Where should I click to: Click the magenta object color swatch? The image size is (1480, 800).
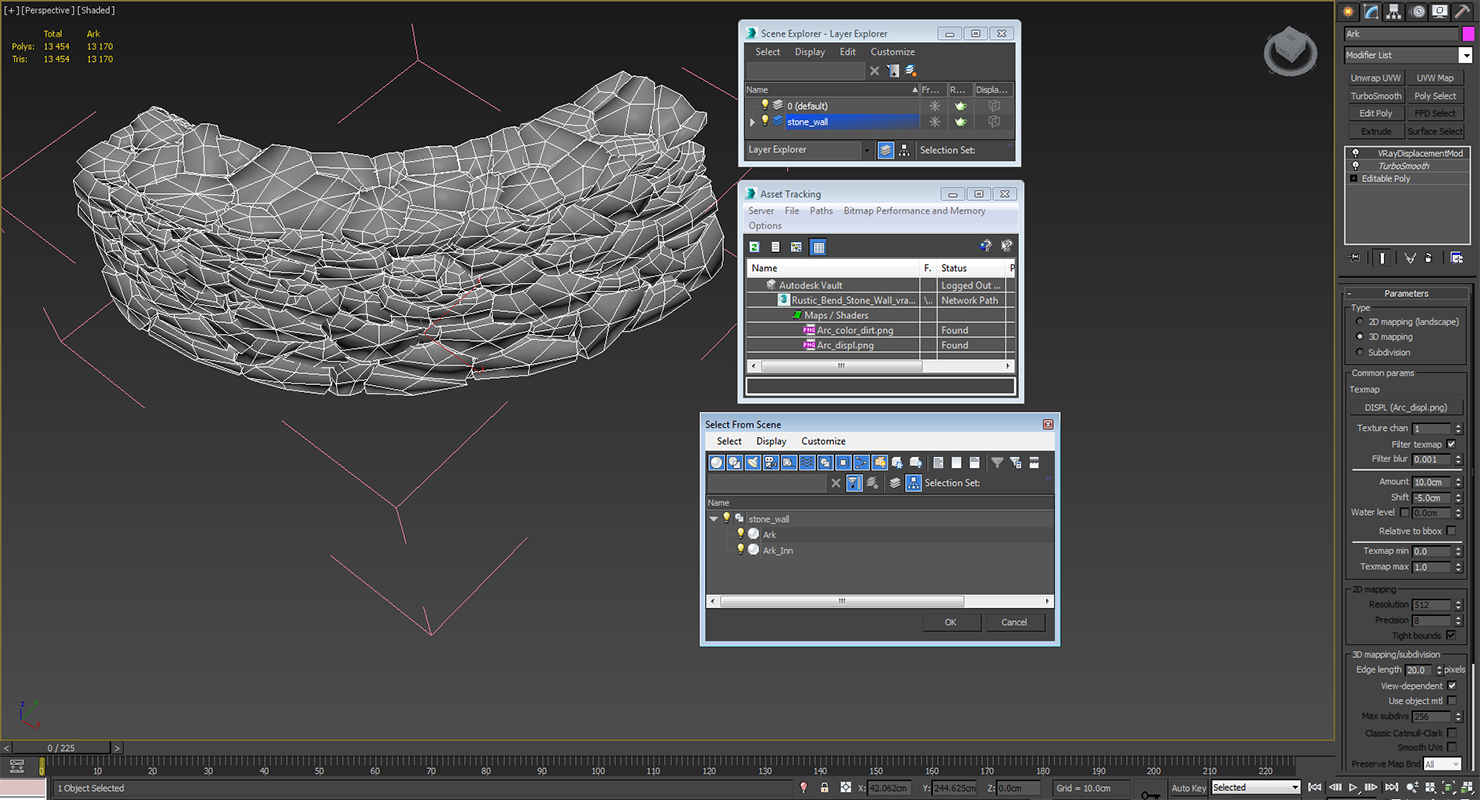(1468, 34)
